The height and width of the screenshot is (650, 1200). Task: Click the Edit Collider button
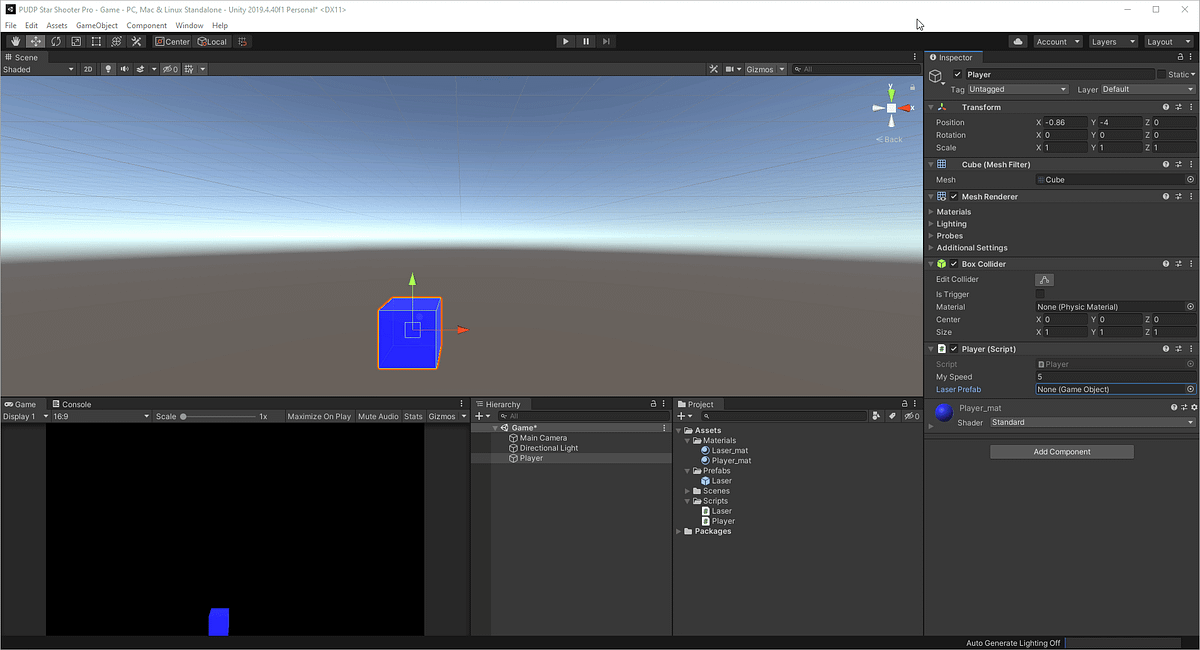(x=1044, y=279)
